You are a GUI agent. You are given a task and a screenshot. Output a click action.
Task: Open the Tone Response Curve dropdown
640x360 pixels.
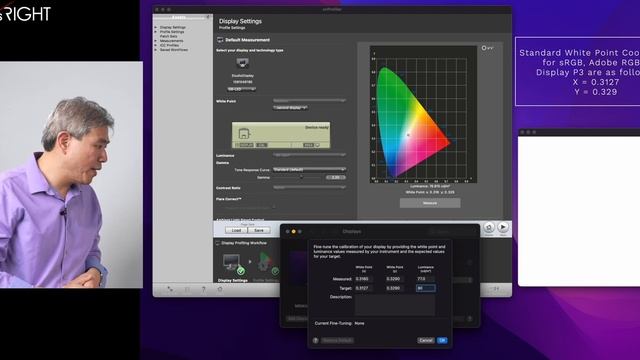309,169
